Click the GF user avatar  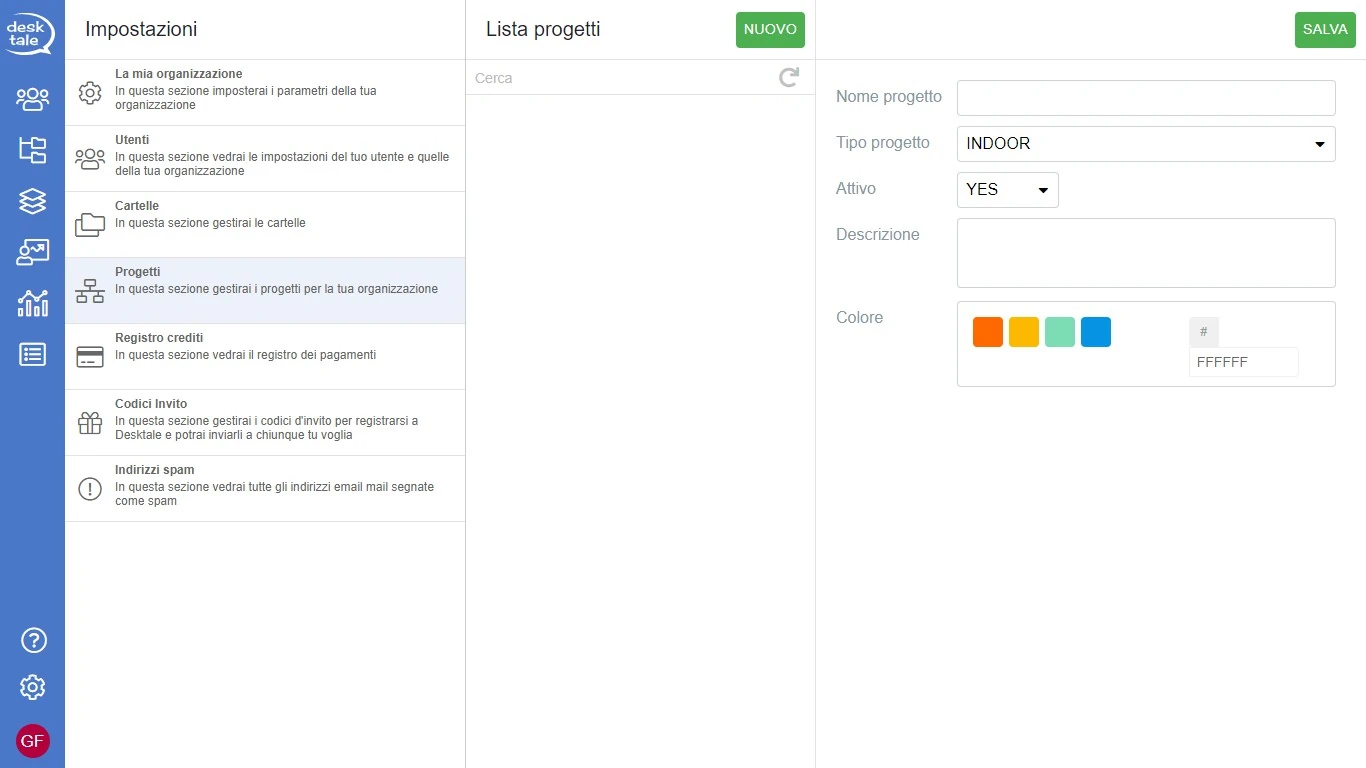point(33,741)
